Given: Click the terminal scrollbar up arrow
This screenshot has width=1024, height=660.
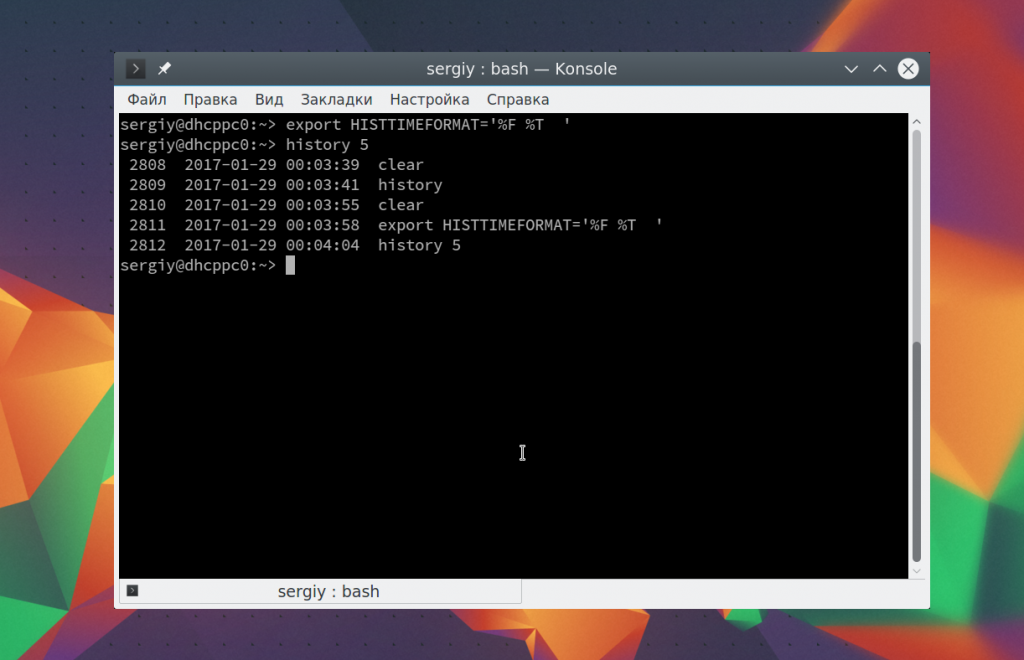Looking at the screenshot, I should (x=917, y=121).
